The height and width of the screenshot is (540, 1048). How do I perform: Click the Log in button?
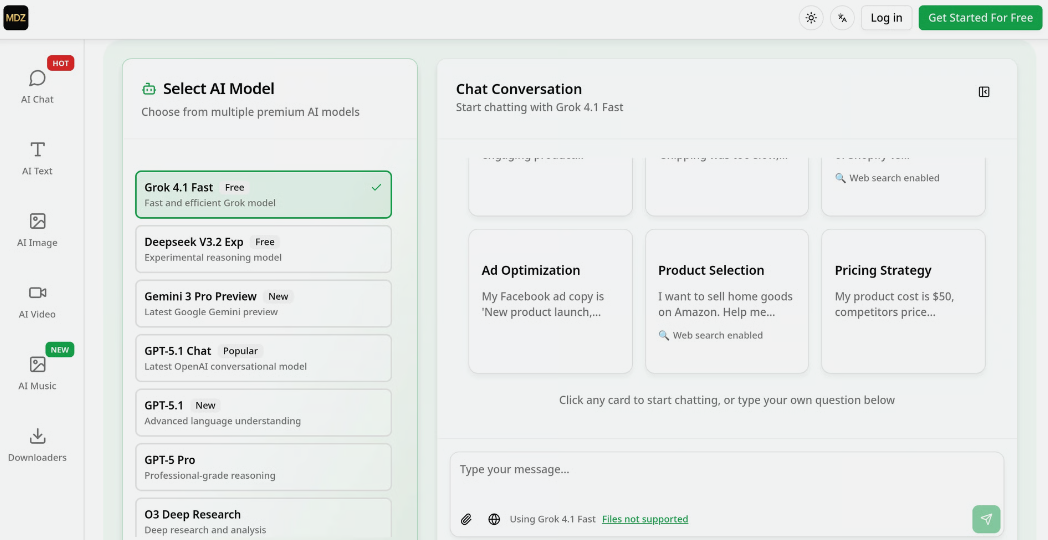pos(886,18)
